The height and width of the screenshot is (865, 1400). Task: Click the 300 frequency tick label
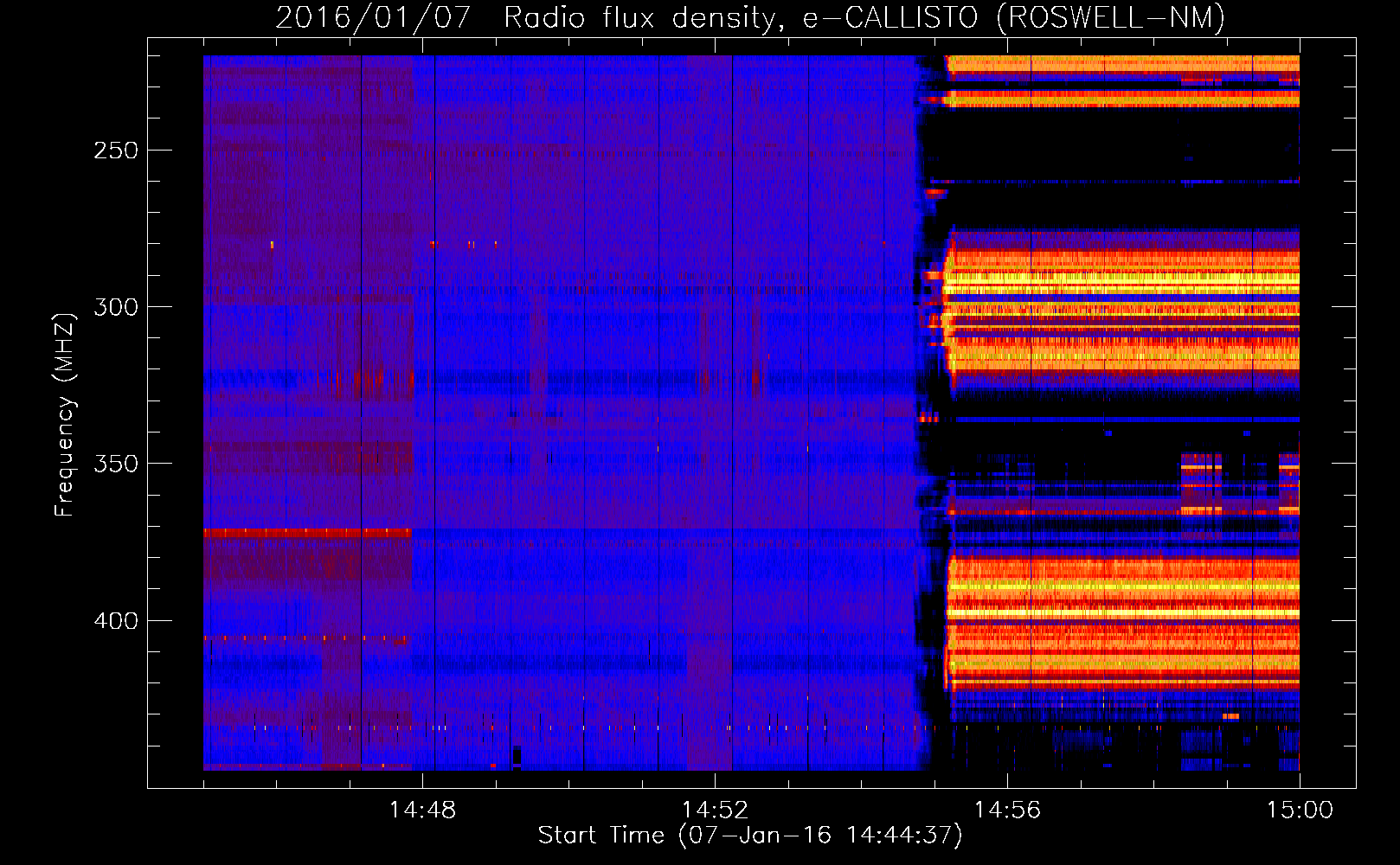[x=116, y=307]
